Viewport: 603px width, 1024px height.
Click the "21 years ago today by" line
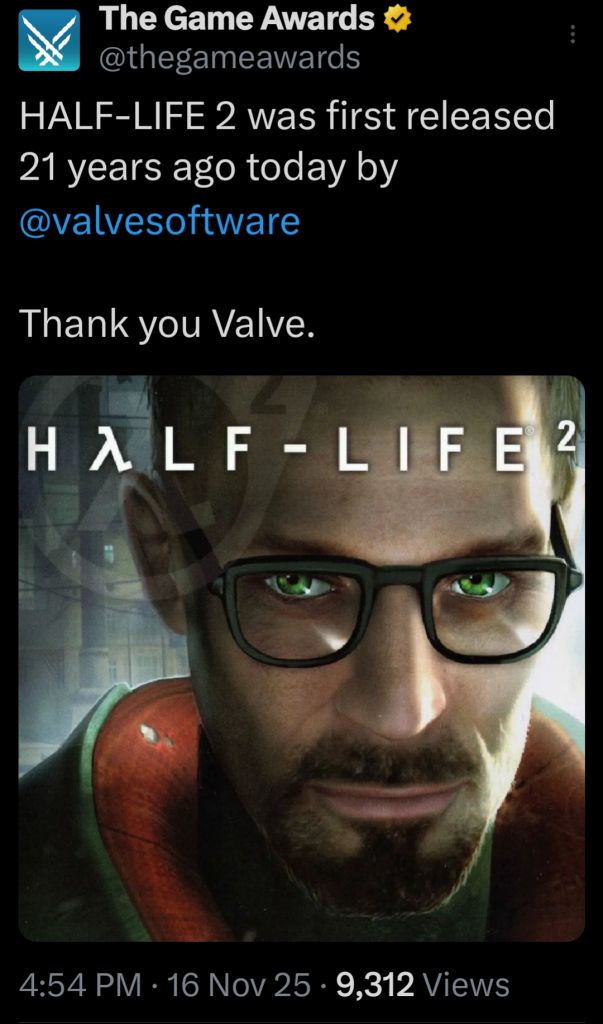208,168
